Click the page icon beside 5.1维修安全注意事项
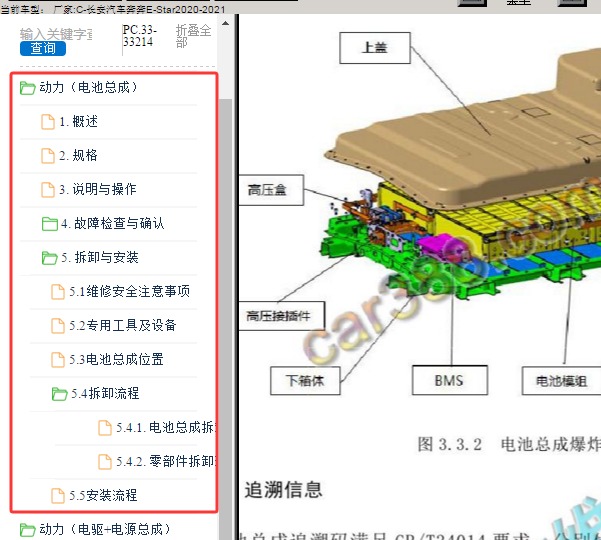This screenshot has width=601, height=540. (x=58, y=292)
